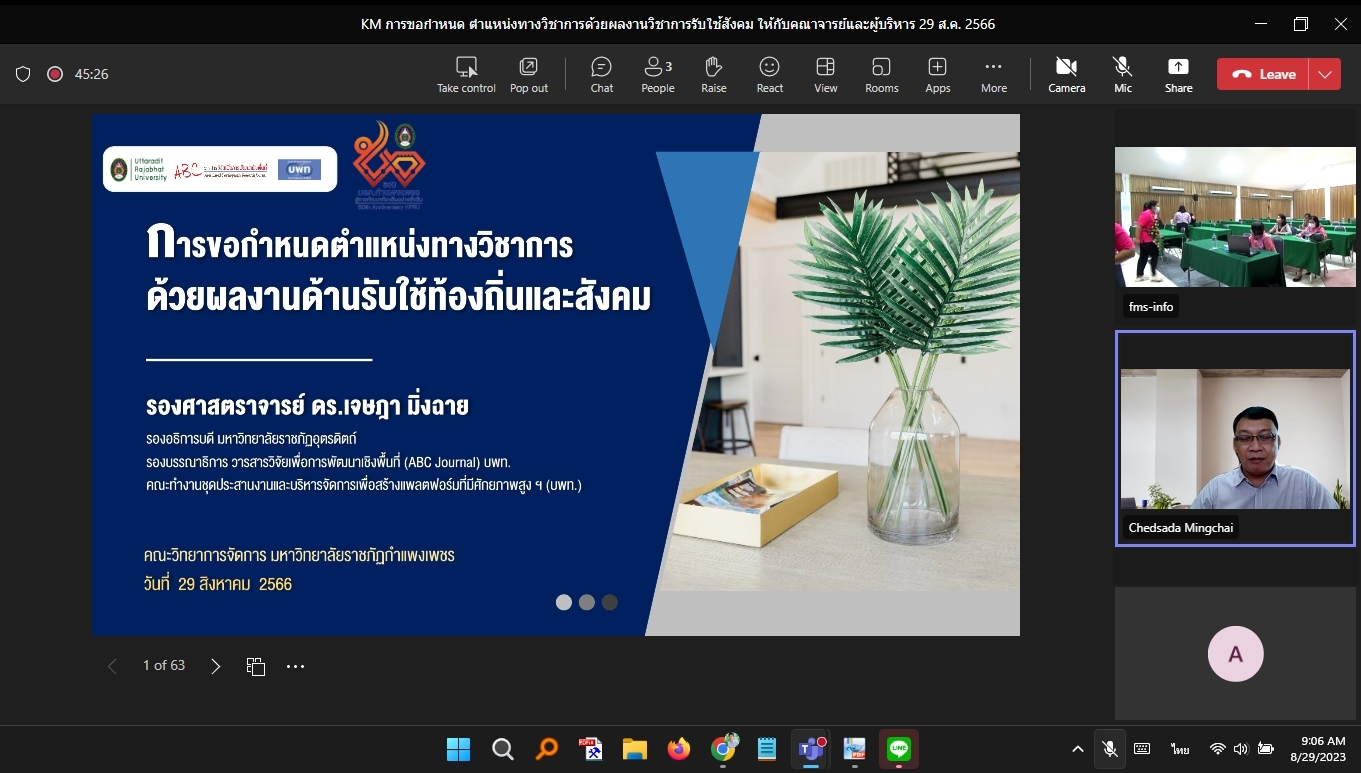Screen dimensions: 1361x773
Task: Turn on the Camera
Action: pyautogui.click(x=1066, y=74)
